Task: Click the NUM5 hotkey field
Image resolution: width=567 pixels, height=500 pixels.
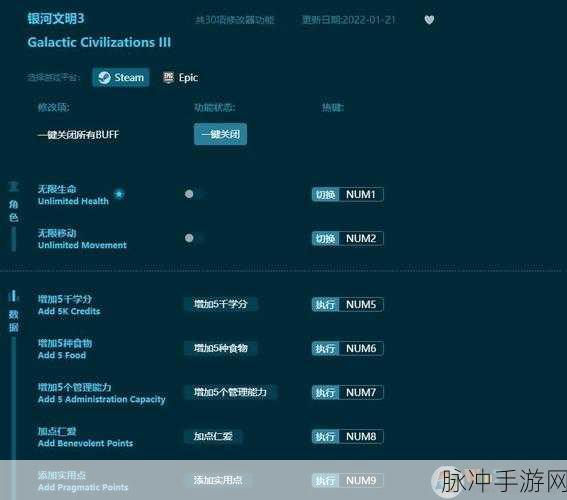Action: (x=361, y=304)
